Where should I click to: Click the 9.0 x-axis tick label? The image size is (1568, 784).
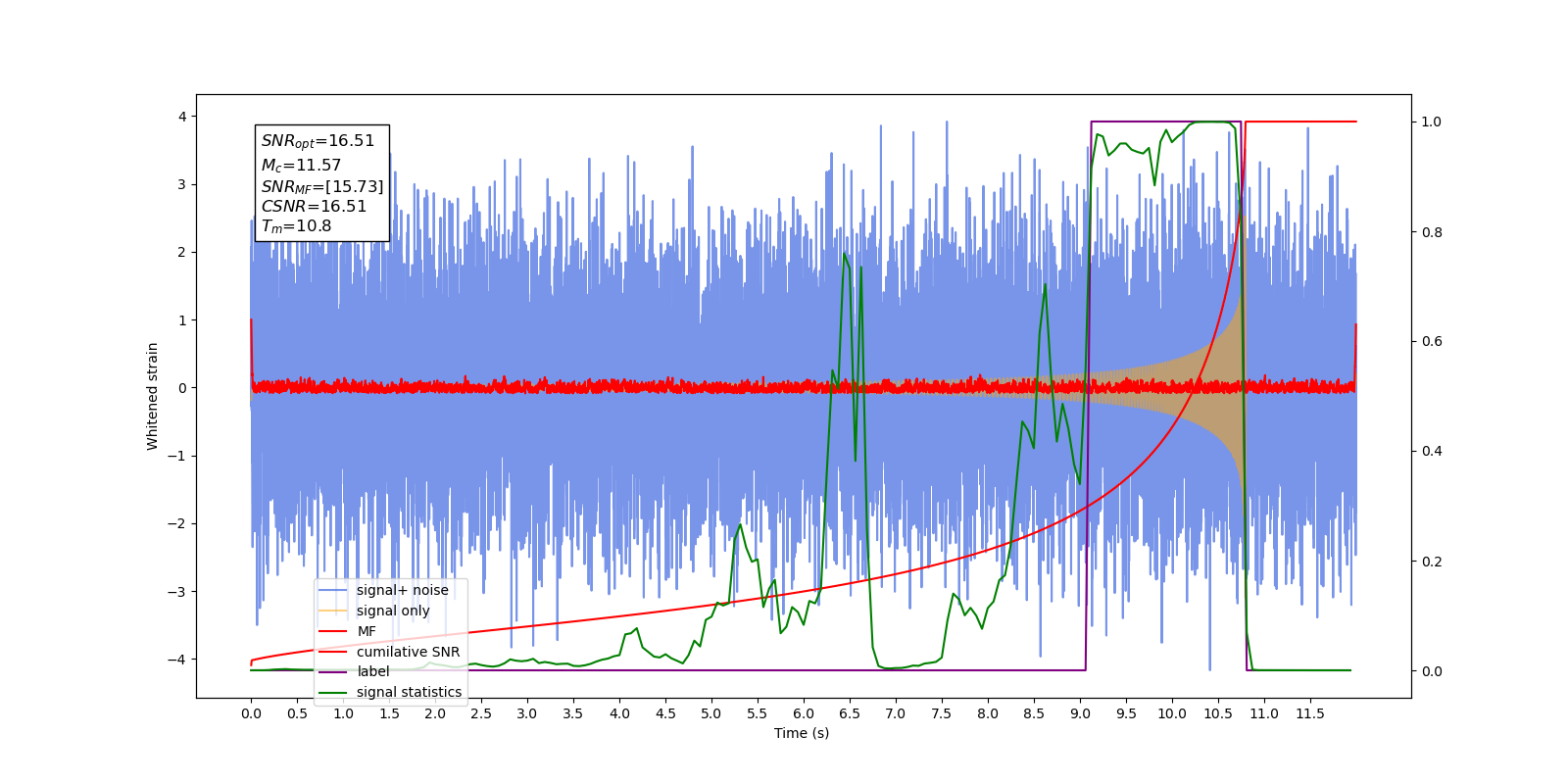[1080, 713]
